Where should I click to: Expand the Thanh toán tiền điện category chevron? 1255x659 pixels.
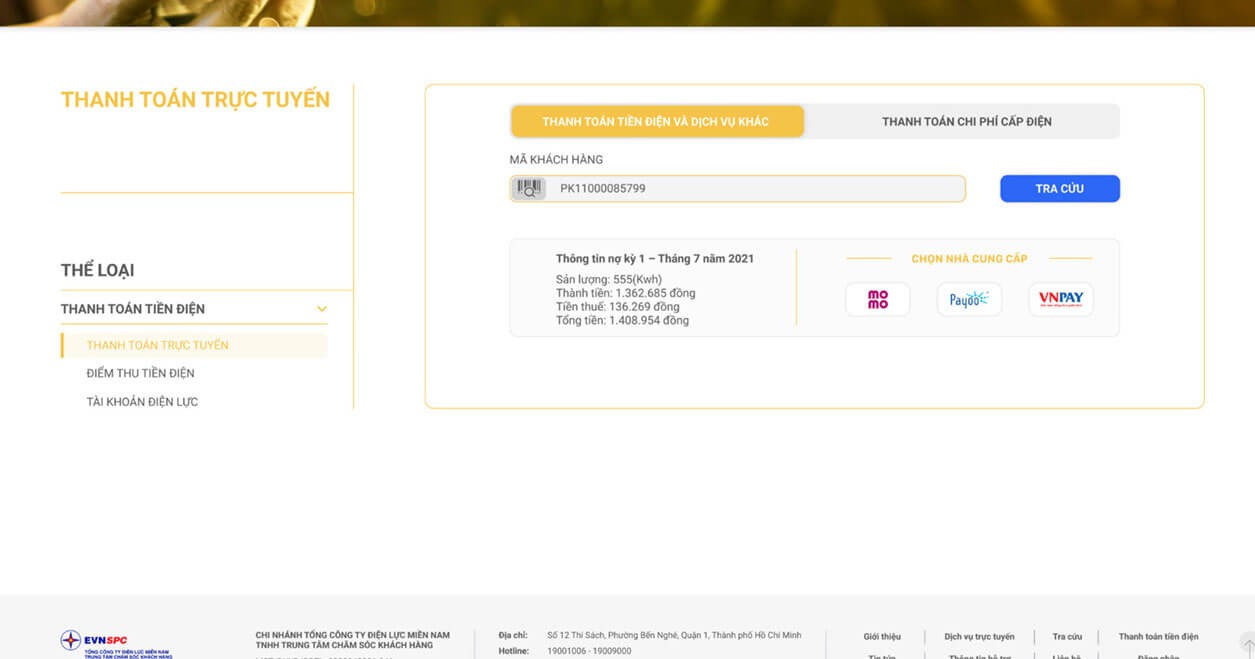pos(321,309)
